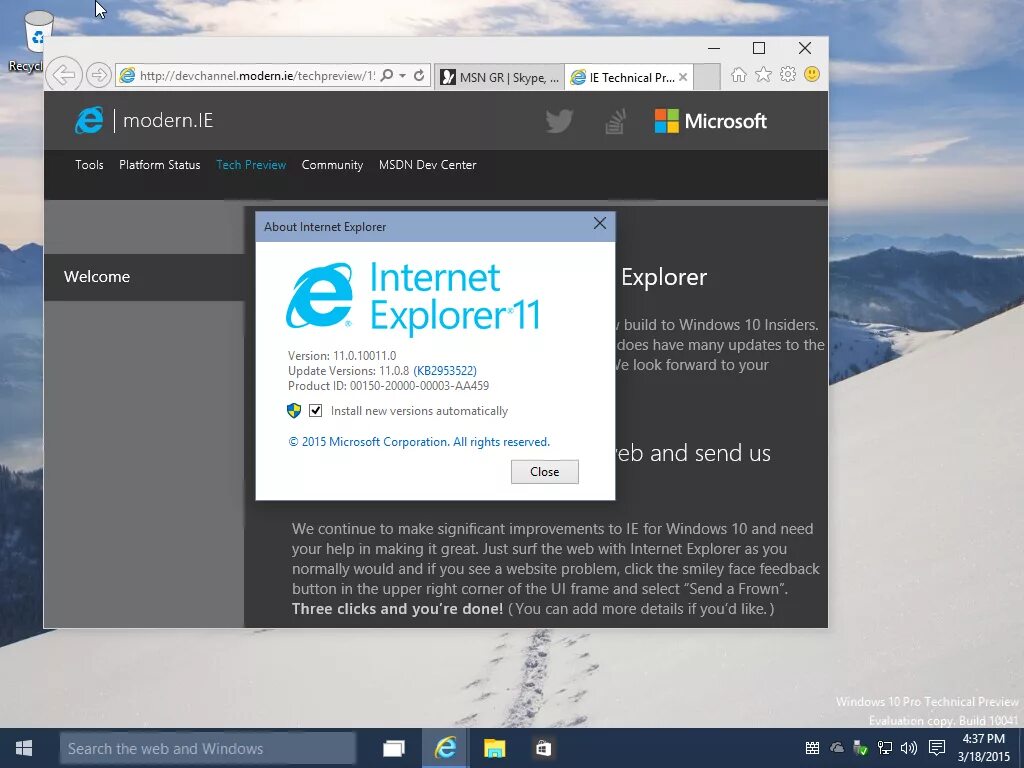Click Version: 11.0.10011.0 text
The width and height of the screenshot is (1024, 768).
tap(342, 355)
